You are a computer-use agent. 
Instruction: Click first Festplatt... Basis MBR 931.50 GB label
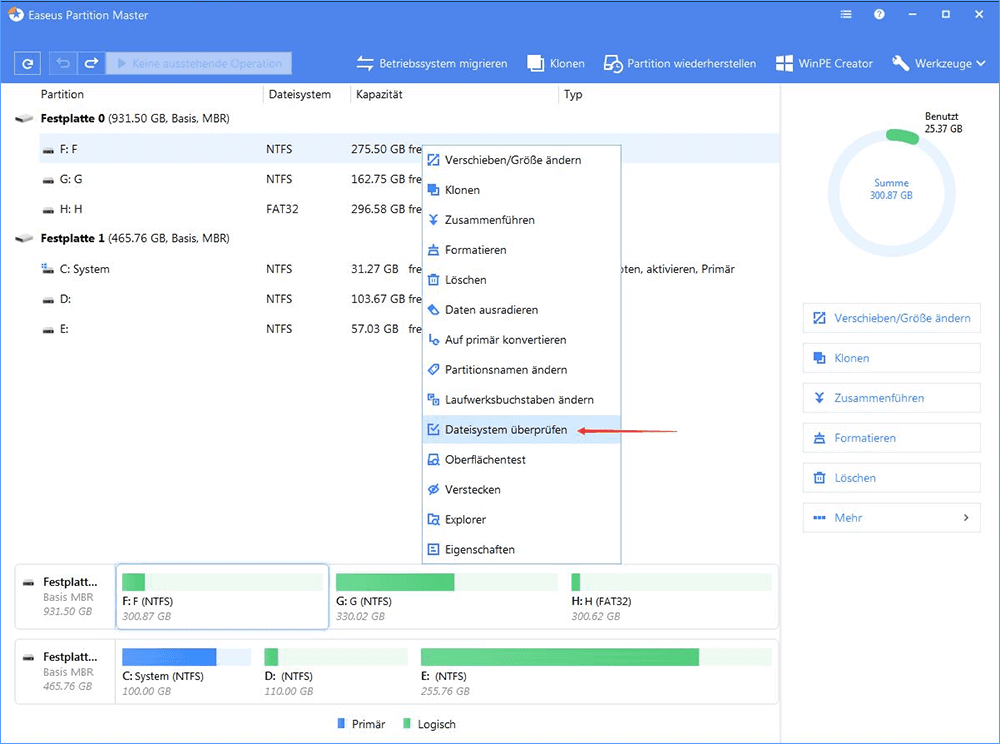(65, 597)
